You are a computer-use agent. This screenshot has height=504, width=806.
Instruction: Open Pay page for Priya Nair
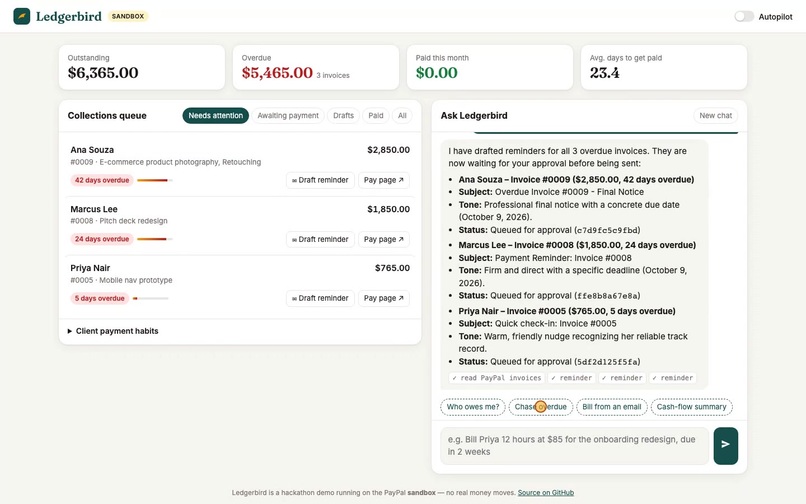coord(383,298)
